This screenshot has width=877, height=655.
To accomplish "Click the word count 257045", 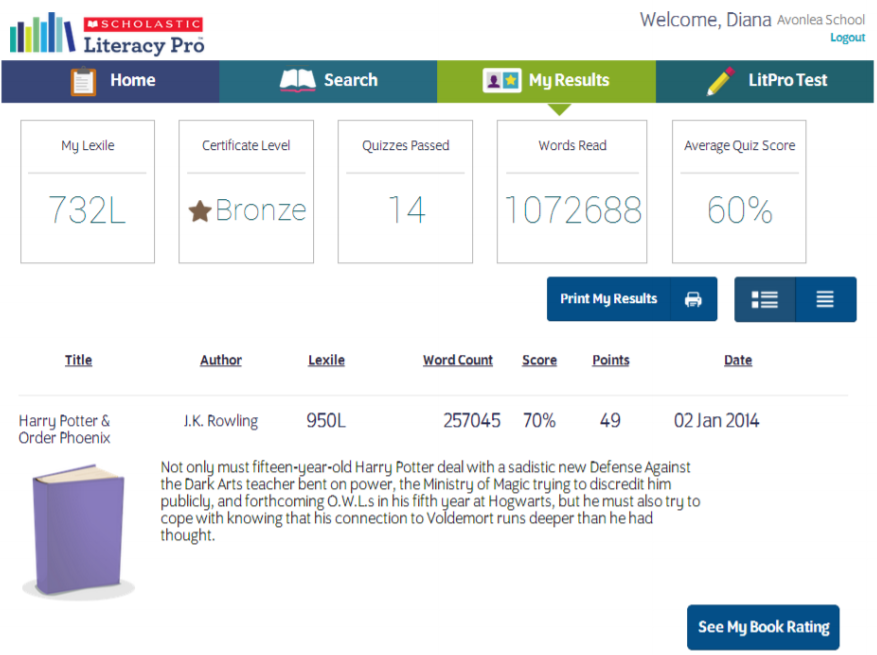I will [x=472, y=421].
